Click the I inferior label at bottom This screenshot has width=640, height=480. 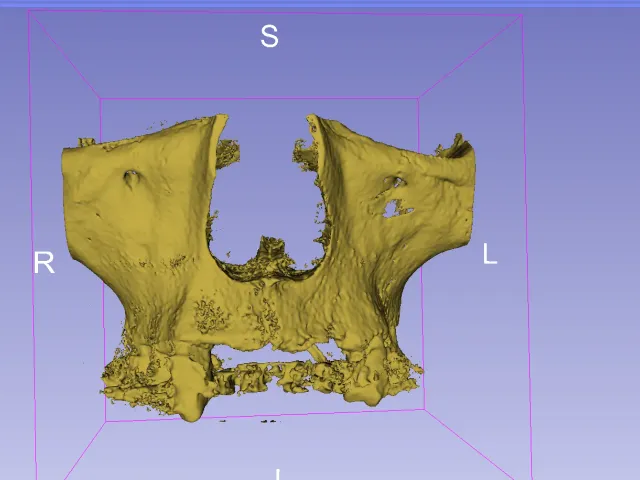[278, 475]
